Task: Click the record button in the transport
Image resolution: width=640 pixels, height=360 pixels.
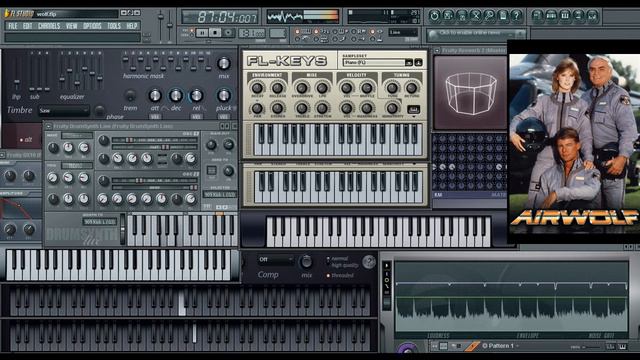Action: tap(229, 33)
